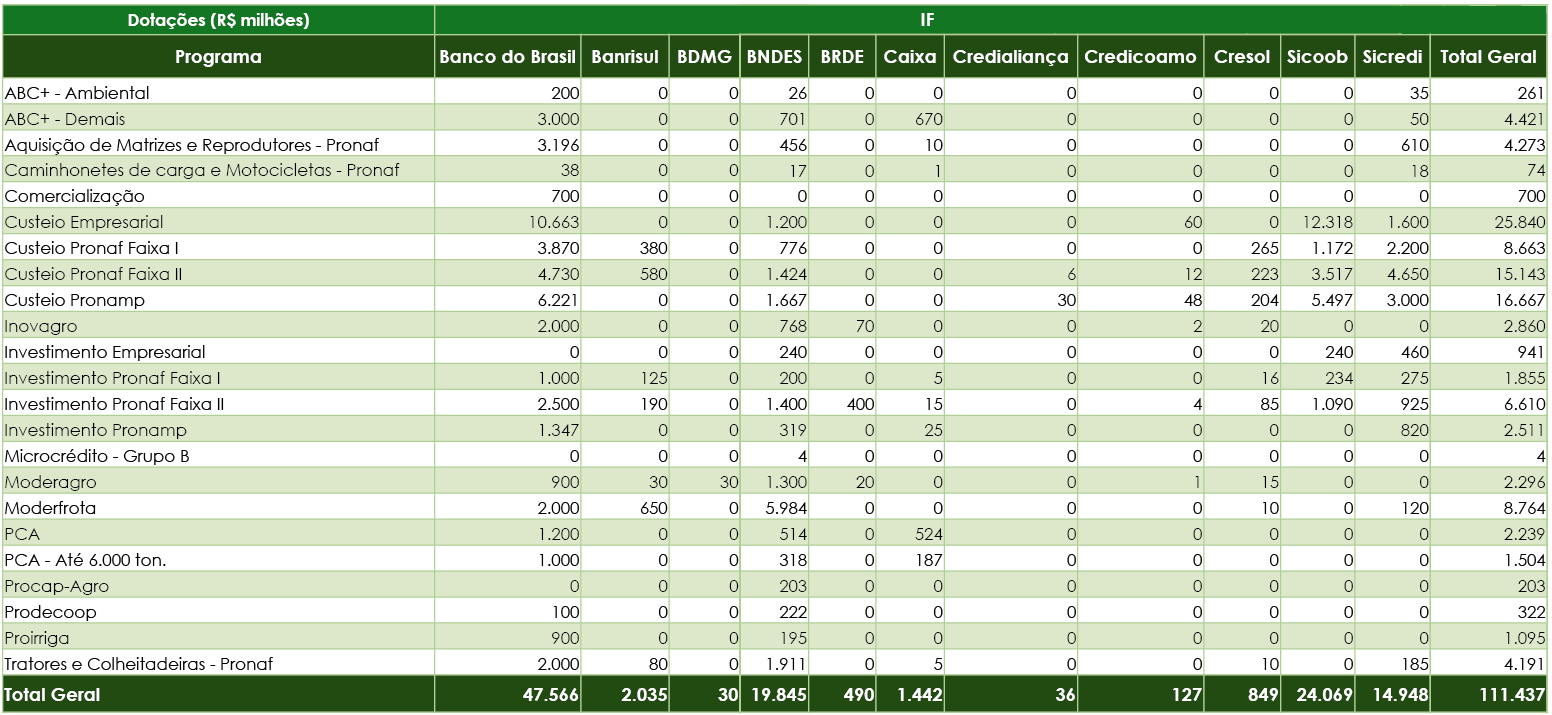The height and width of the screenshot is (715, 1552).
Task: Select Banco do Brasil total cell 47.566
Action: coord(508,694)
